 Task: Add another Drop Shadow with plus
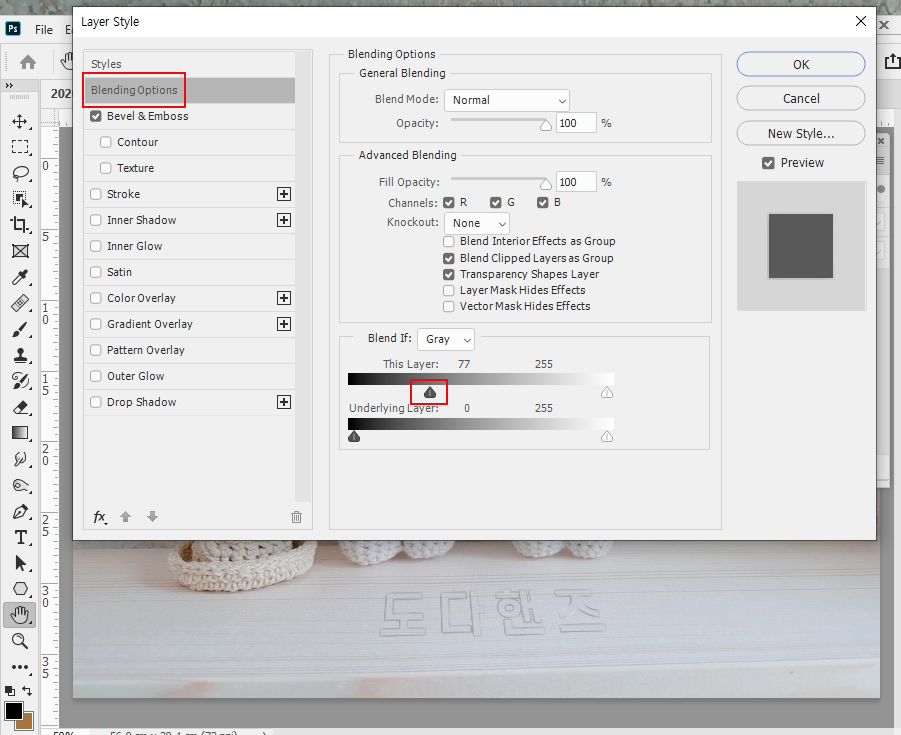pyautogui.click(x=284, y=402)
